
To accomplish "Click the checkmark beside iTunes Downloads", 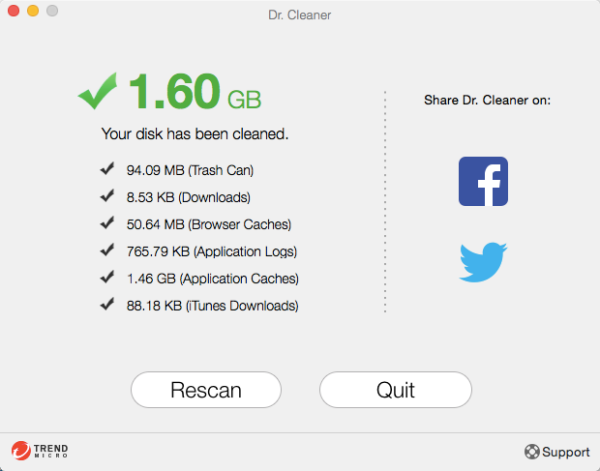I will click(107, 304).
